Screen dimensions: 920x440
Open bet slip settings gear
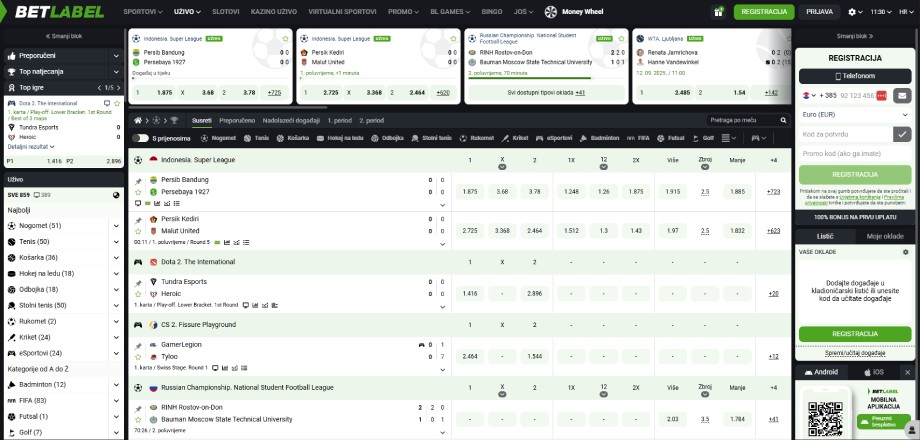pos(905,252)
